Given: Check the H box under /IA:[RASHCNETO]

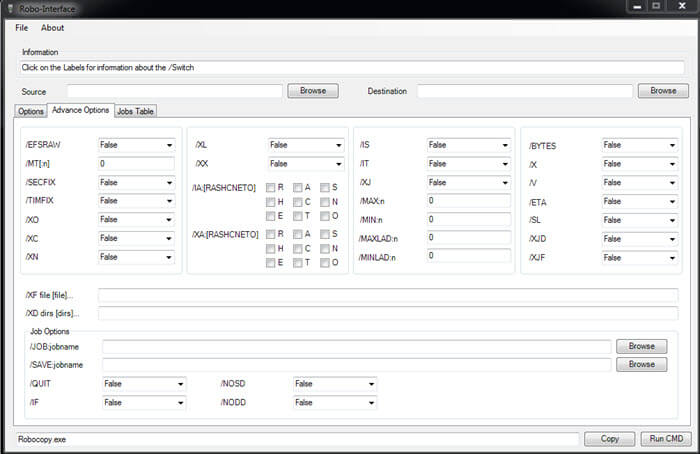Looking at the screenshot, I should (x=270, y=202).
